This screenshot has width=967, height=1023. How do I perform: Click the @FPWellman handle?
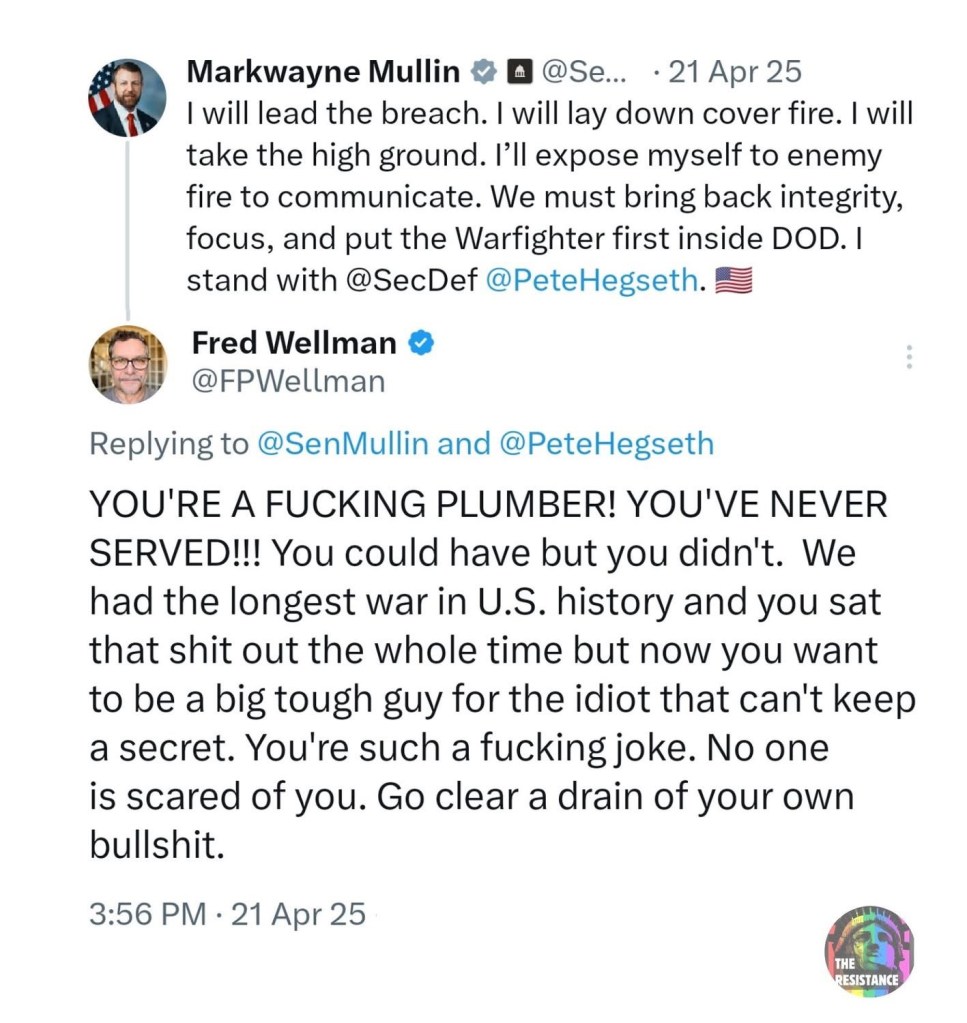point(288,381)
